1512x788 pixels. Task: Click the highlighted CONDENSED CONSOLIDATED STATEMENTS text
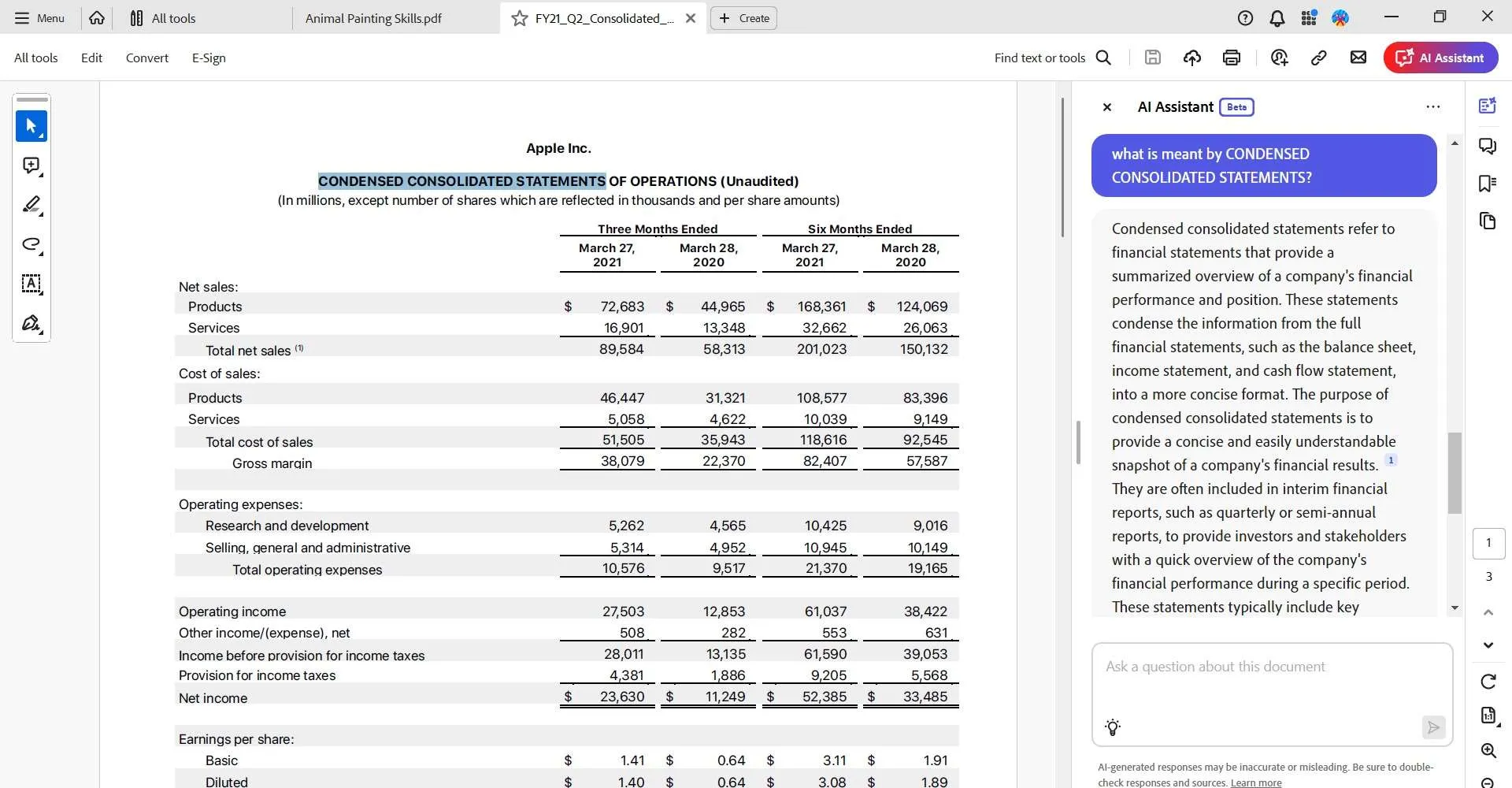(x=462, y=181)
